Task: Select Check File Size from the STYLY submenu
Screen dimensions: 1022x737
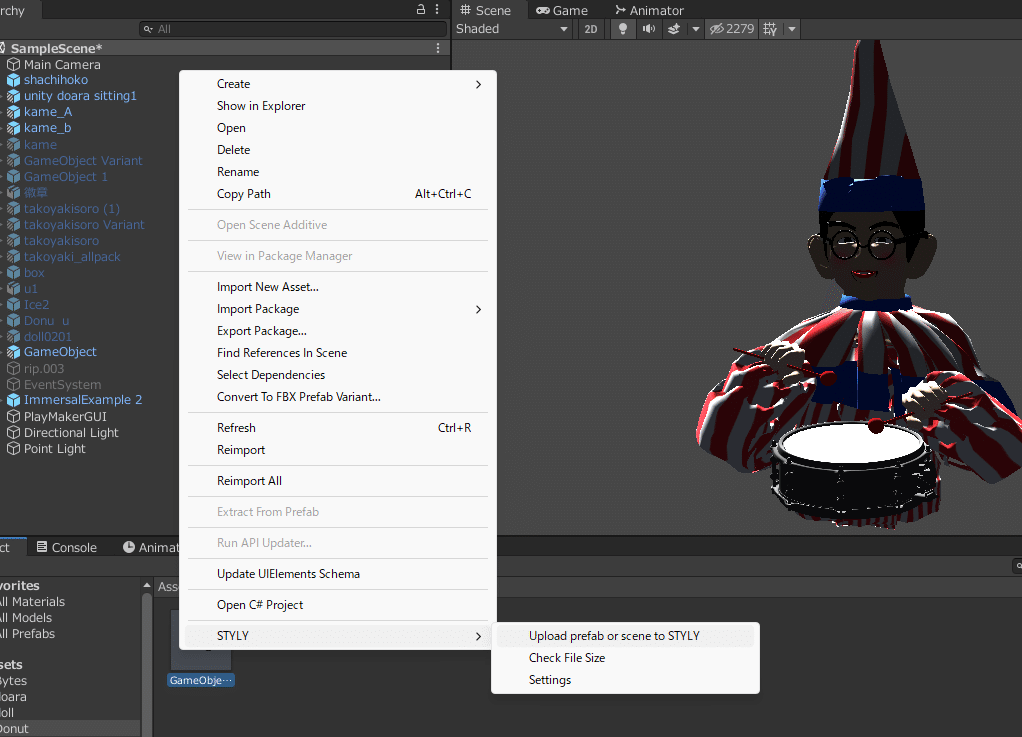Action: [567, 658]
